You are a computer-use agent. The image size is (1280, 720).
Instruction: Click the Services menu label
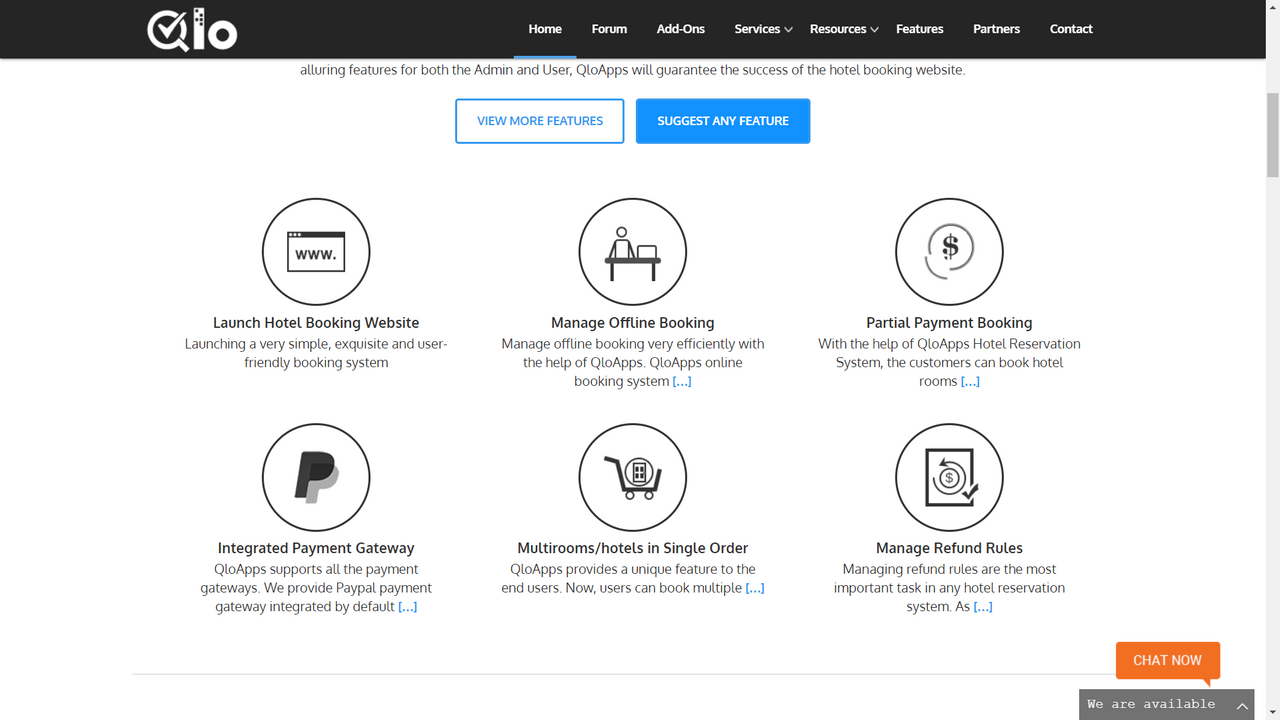point(757,29)
